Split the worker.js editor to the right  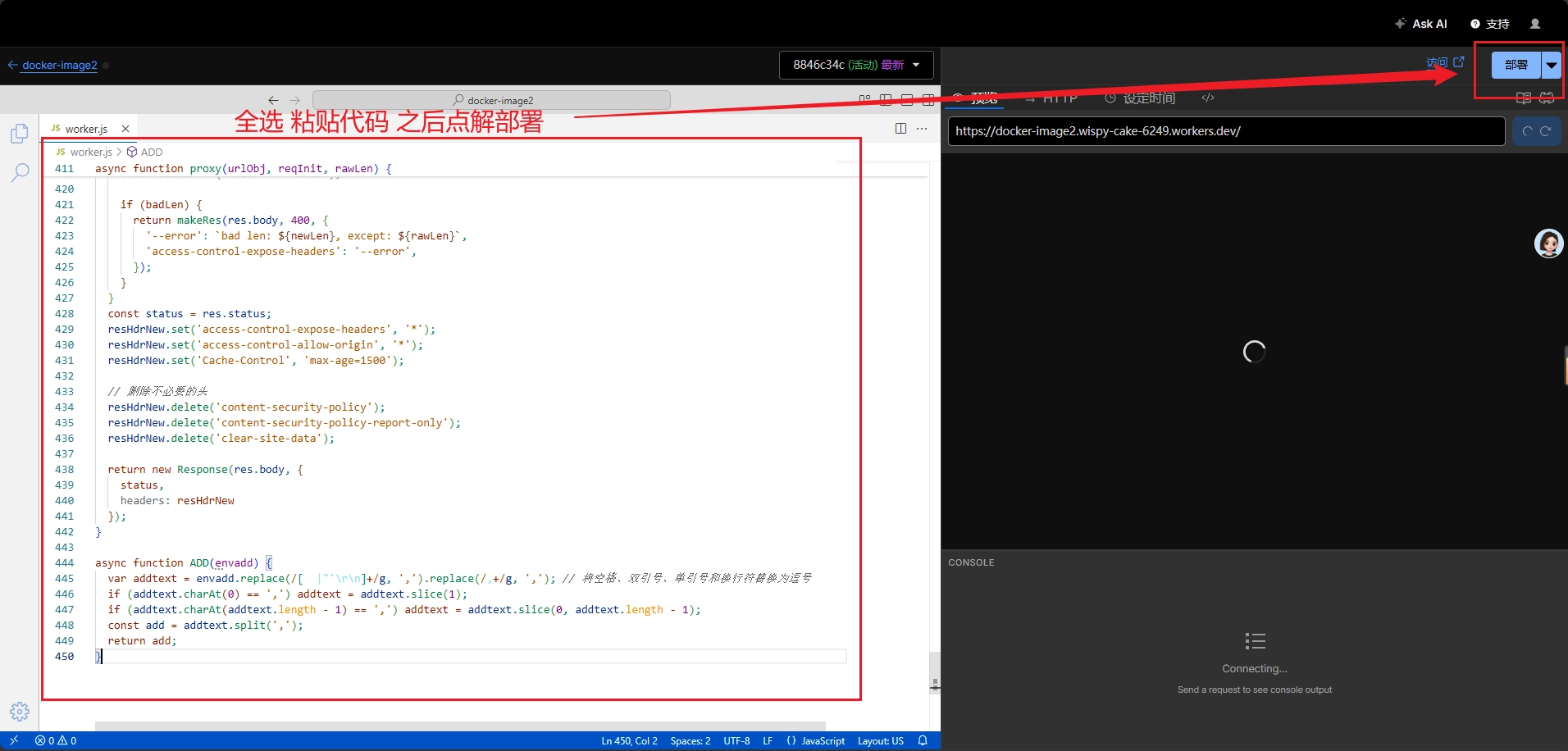coord(900,129)
